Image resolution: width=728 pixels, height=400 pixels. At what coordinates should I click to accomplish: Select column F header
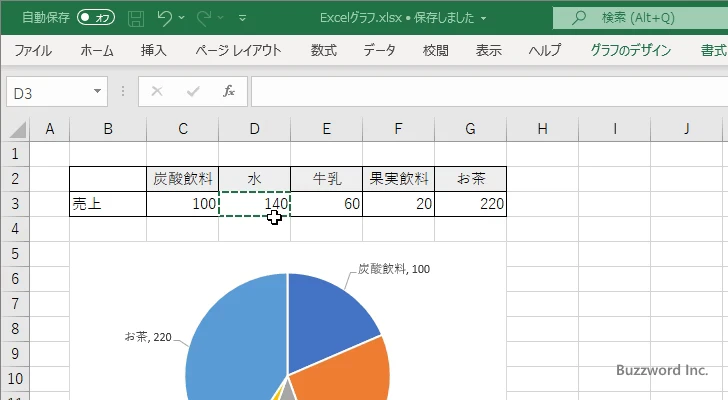click(x=398, y=129)
